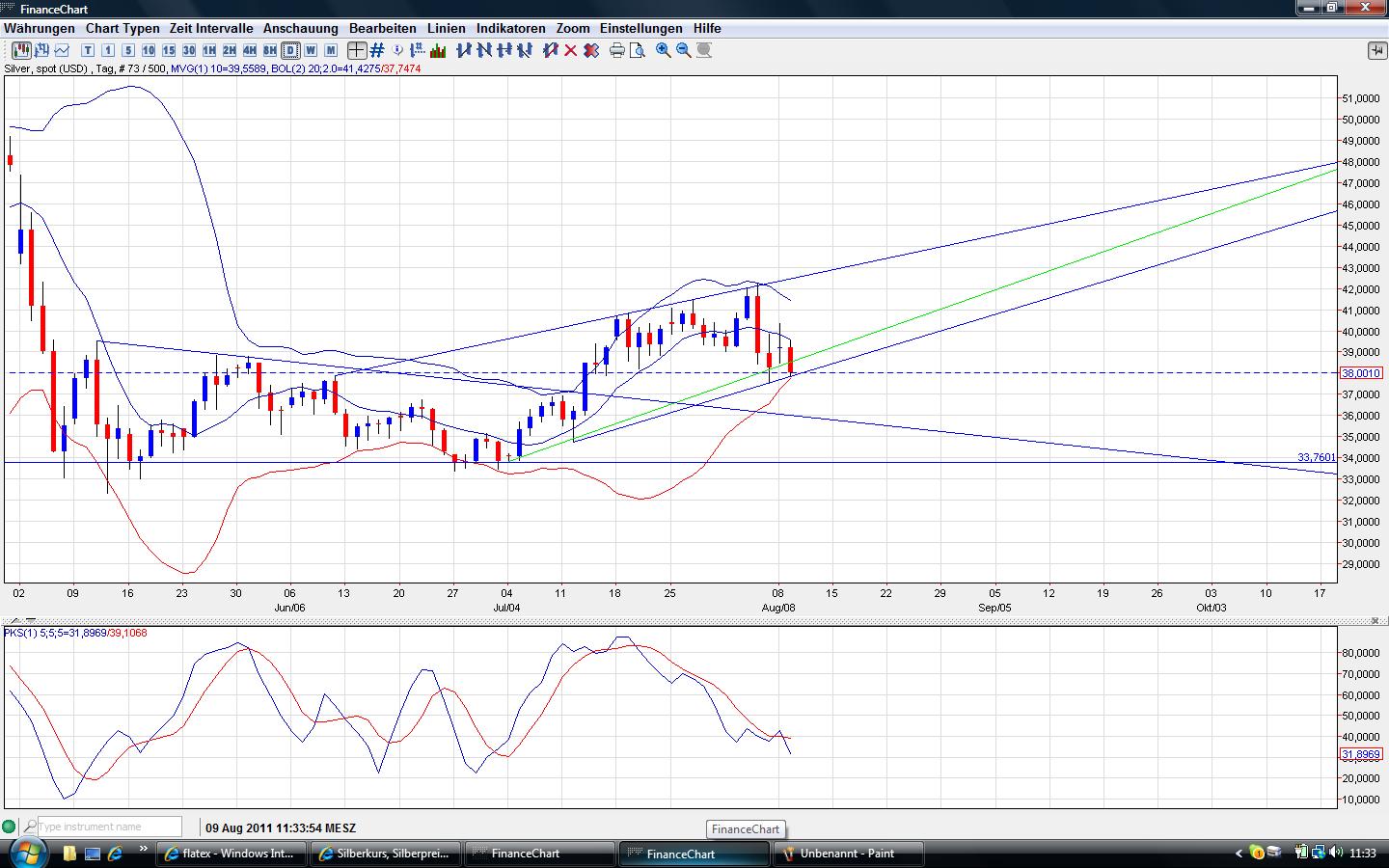This screenshot has width=1389, height=868.
Task: Select the 10-minute interval button
Action: [149, 50]
